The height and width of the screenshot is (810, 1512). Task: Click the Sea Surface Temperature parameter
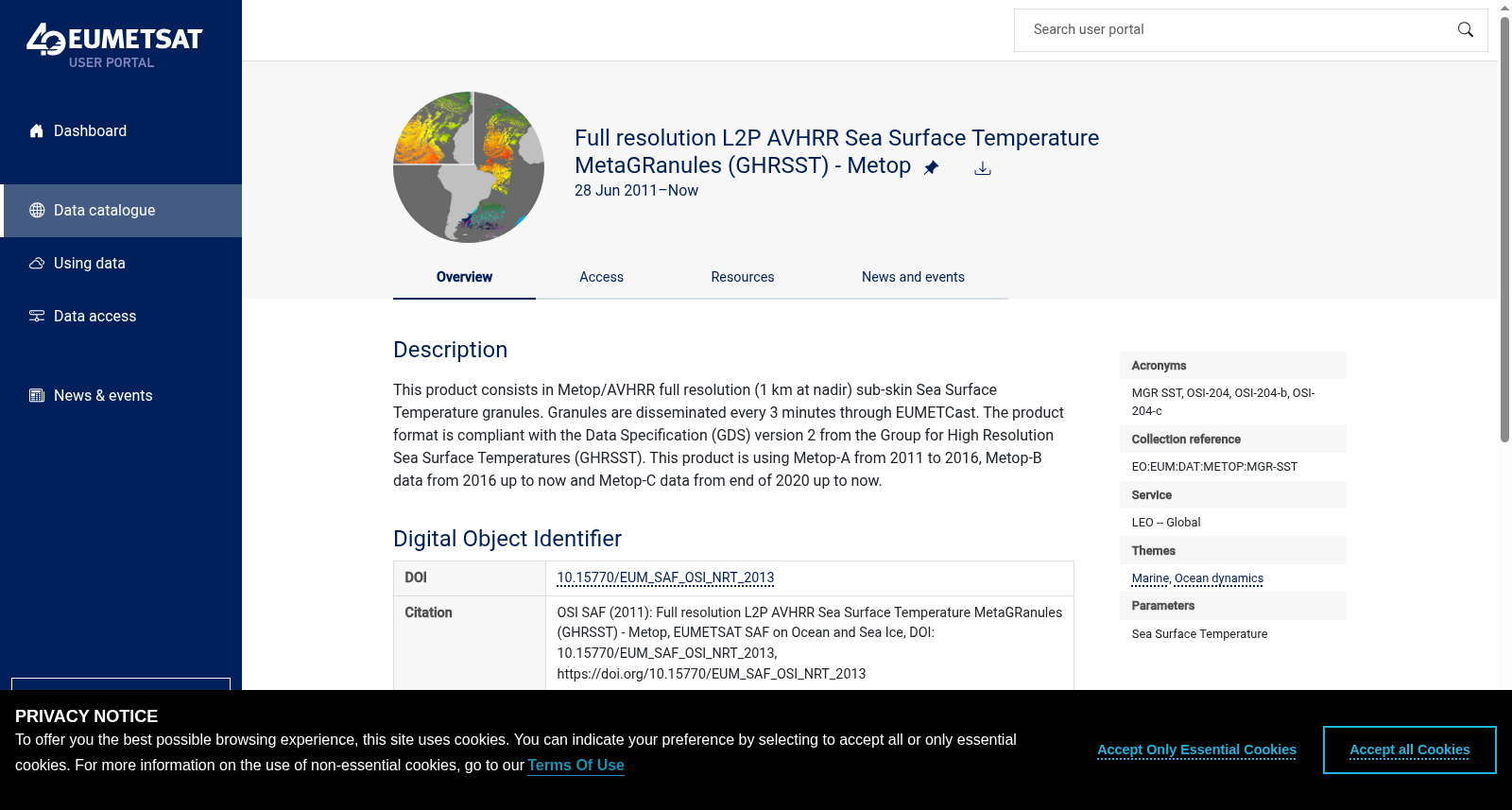pos(1199,634)
